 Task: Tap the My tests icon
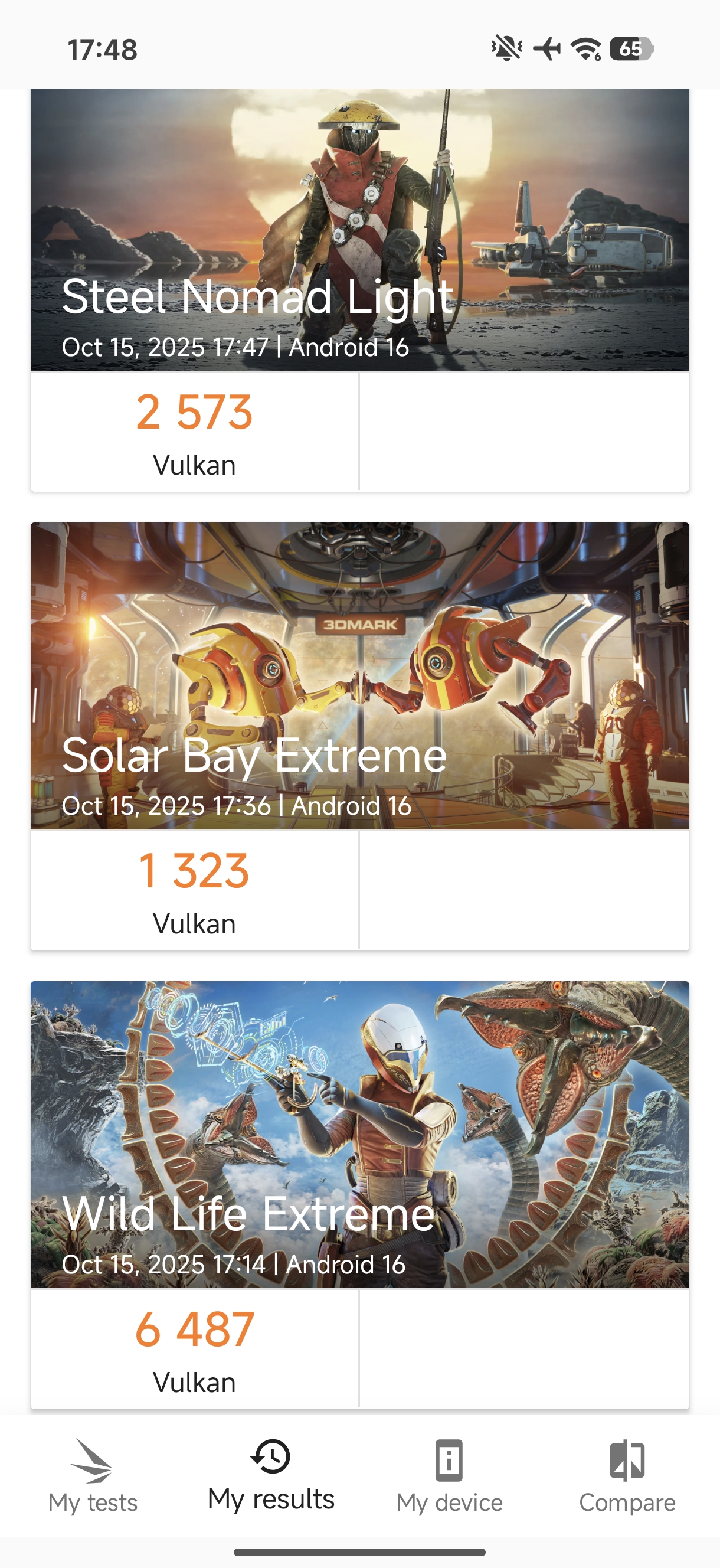[x=92, y=1461]
